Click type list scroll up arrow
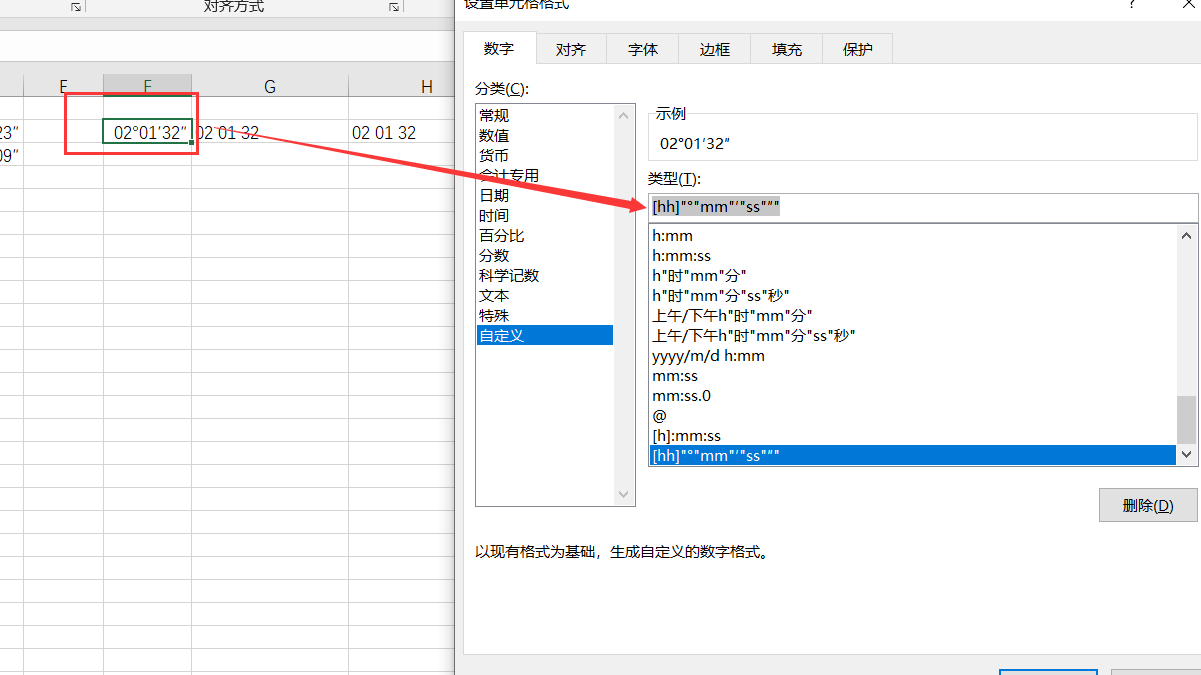This screenshot has height=675, width=1201. [1187, 236]
